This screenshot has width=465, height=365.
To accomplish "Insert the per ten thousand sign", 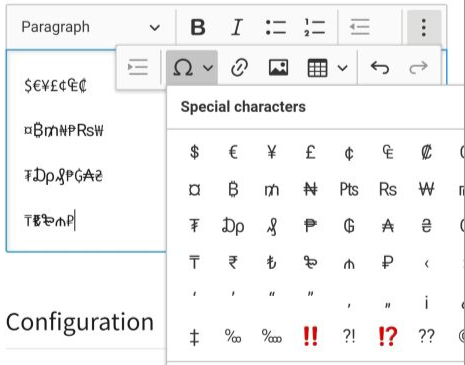I will [x=272, y=337].
